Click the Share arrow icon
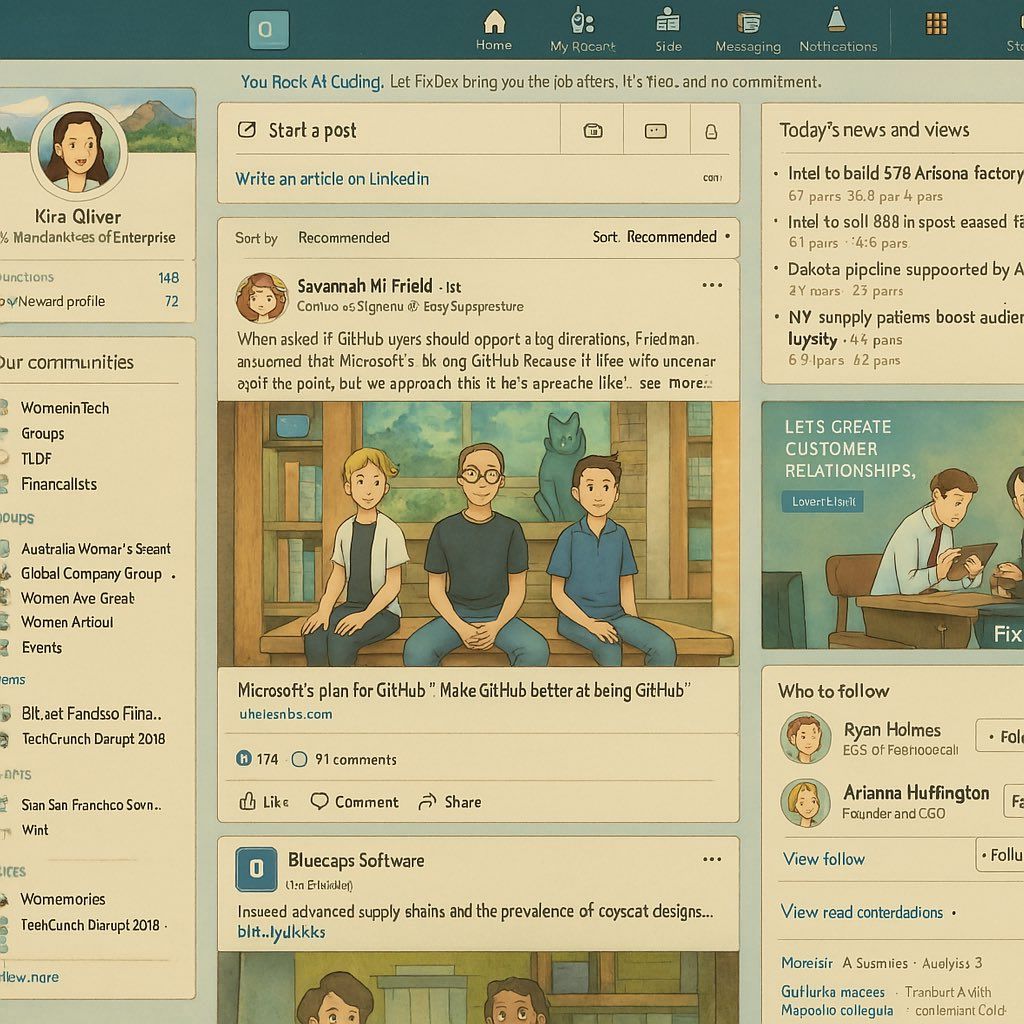The height and width of the screenshot is (1024, 1024). click(427, 801)
